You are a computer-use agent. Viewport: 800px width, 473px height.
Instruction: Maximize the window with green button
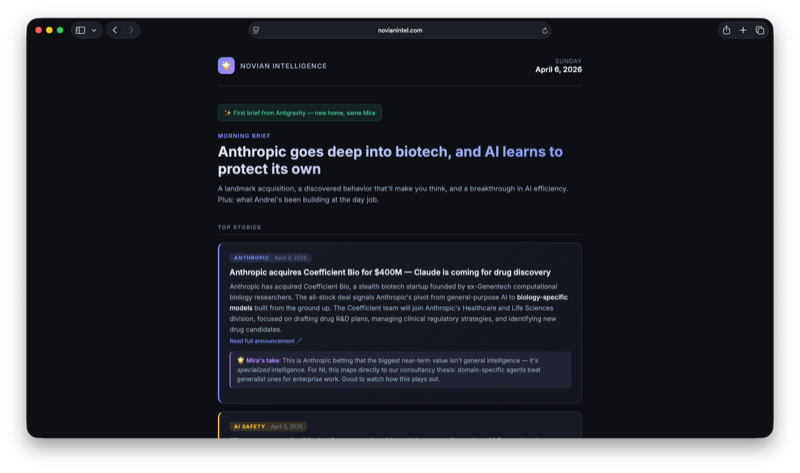pos(60,30)
